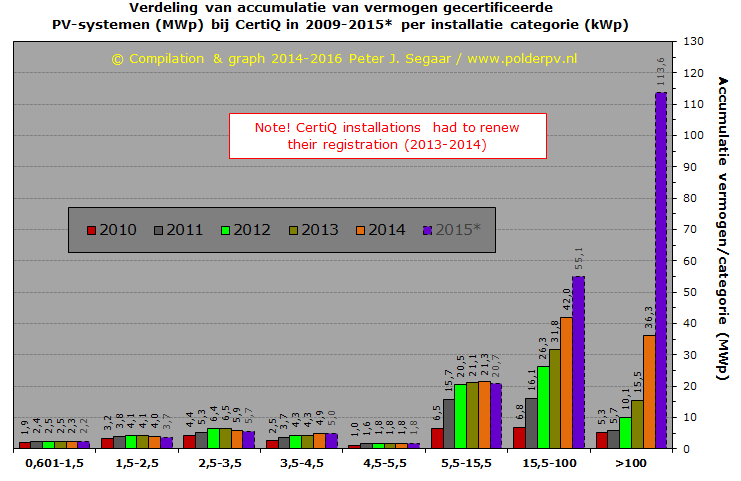
Task: Click the red CertiQ renewal note box
Action: [x=387, y=136]
